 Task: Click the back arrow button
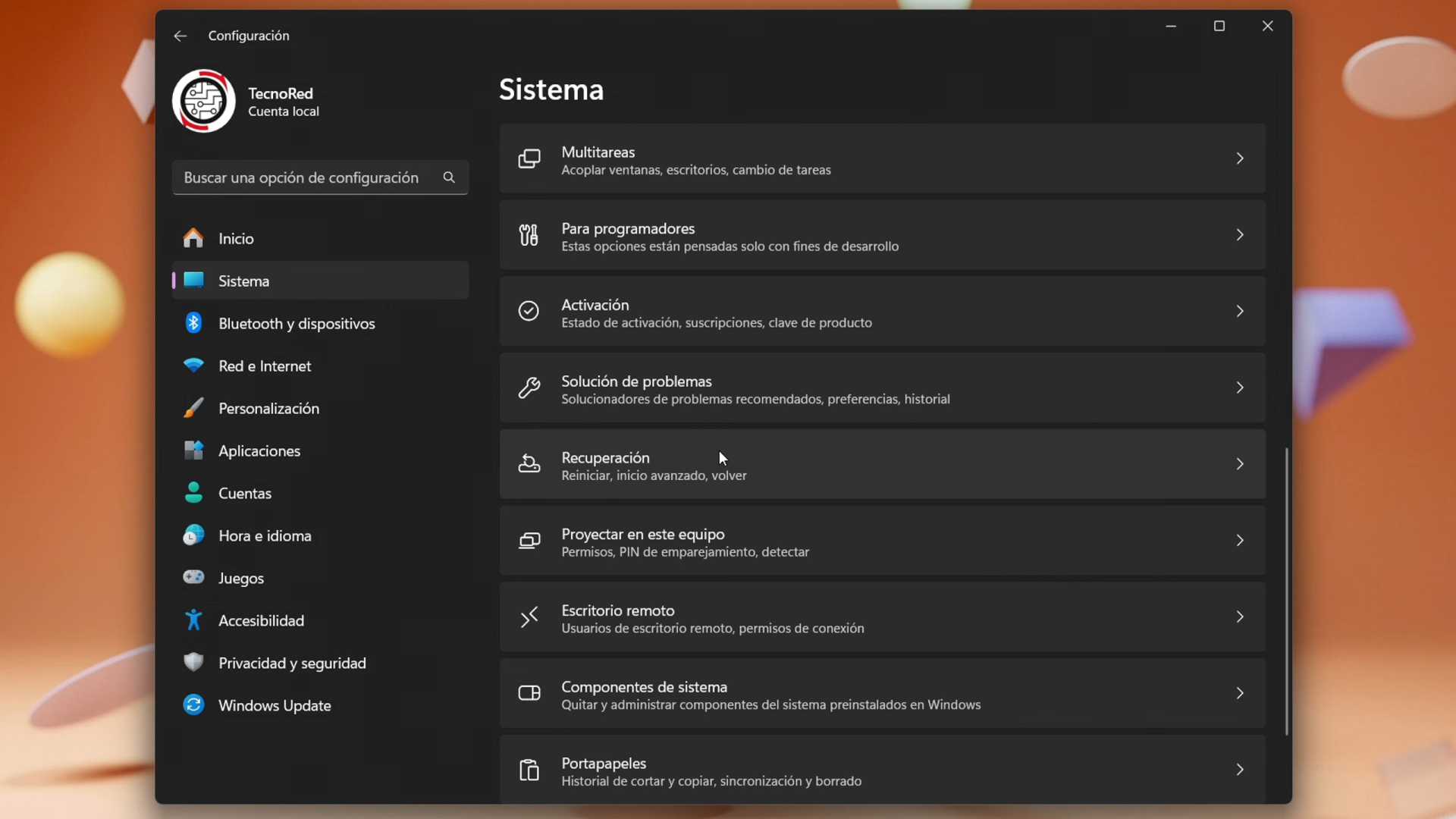coord(180,36)
